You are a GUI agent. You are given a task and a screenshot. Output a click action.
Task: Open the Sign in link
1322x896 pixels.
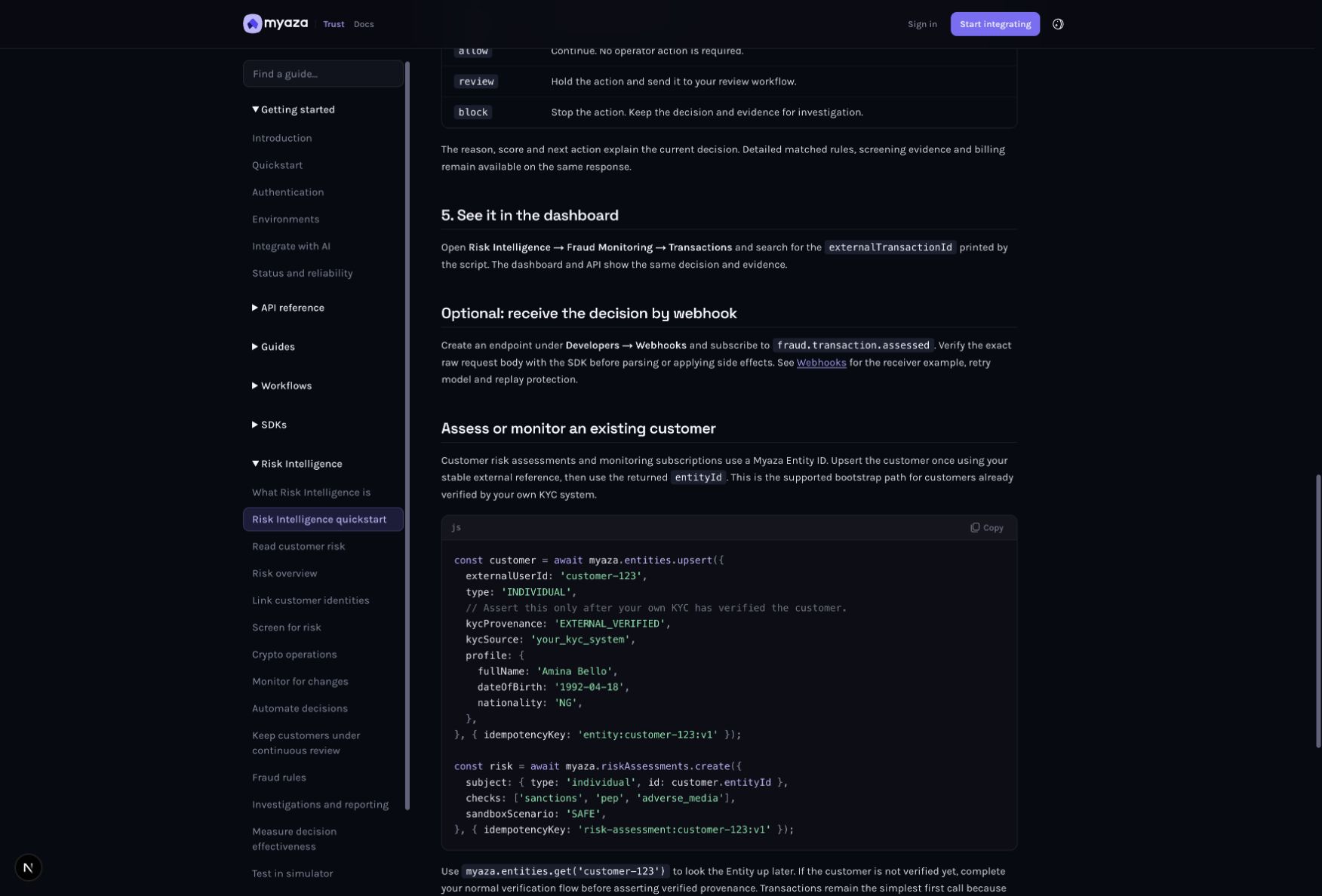click(x=922, y=24)
